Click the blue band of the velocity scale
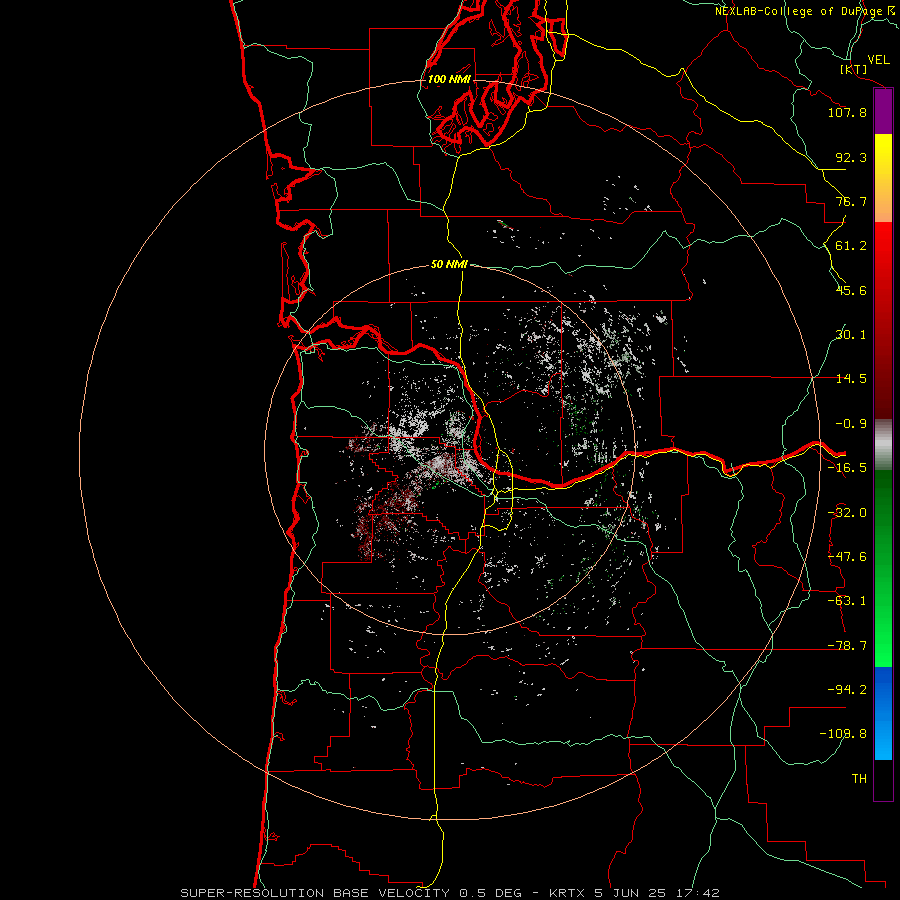Screen dimensions: 900x900 pyautogui.click(x=883, y=713)
